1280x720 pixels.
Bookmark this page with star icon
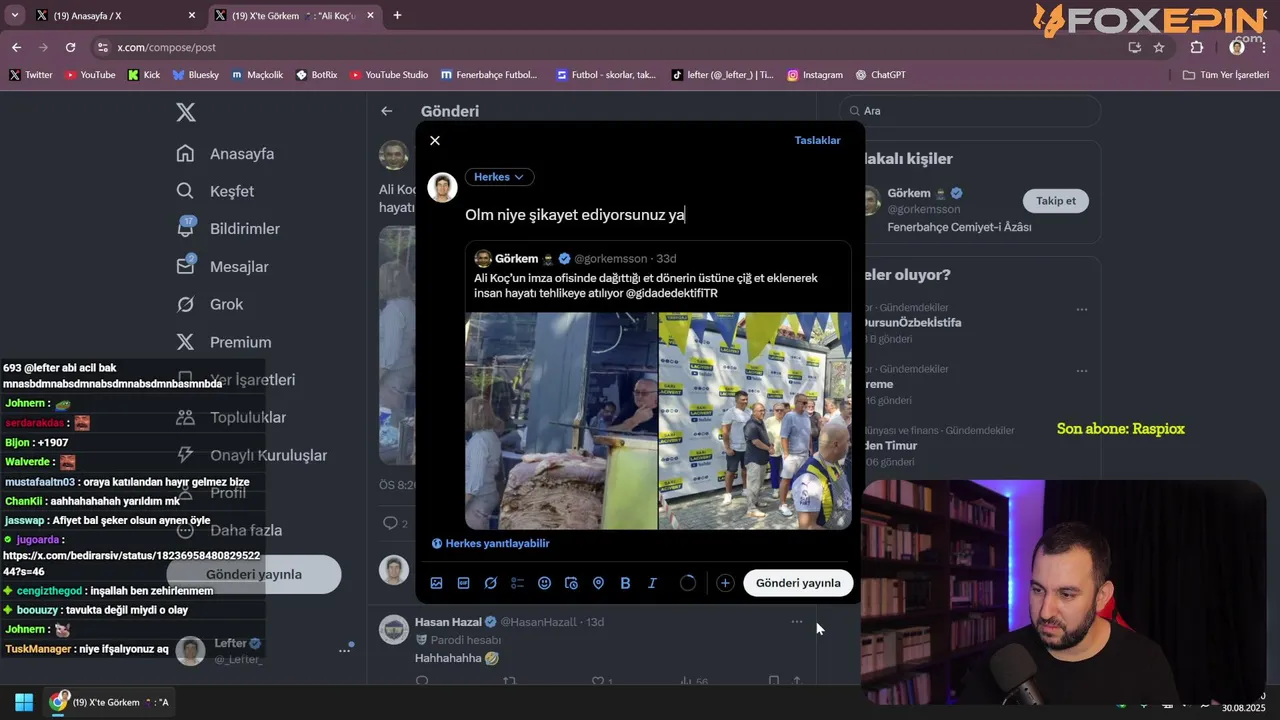(x=1159, y=47)
